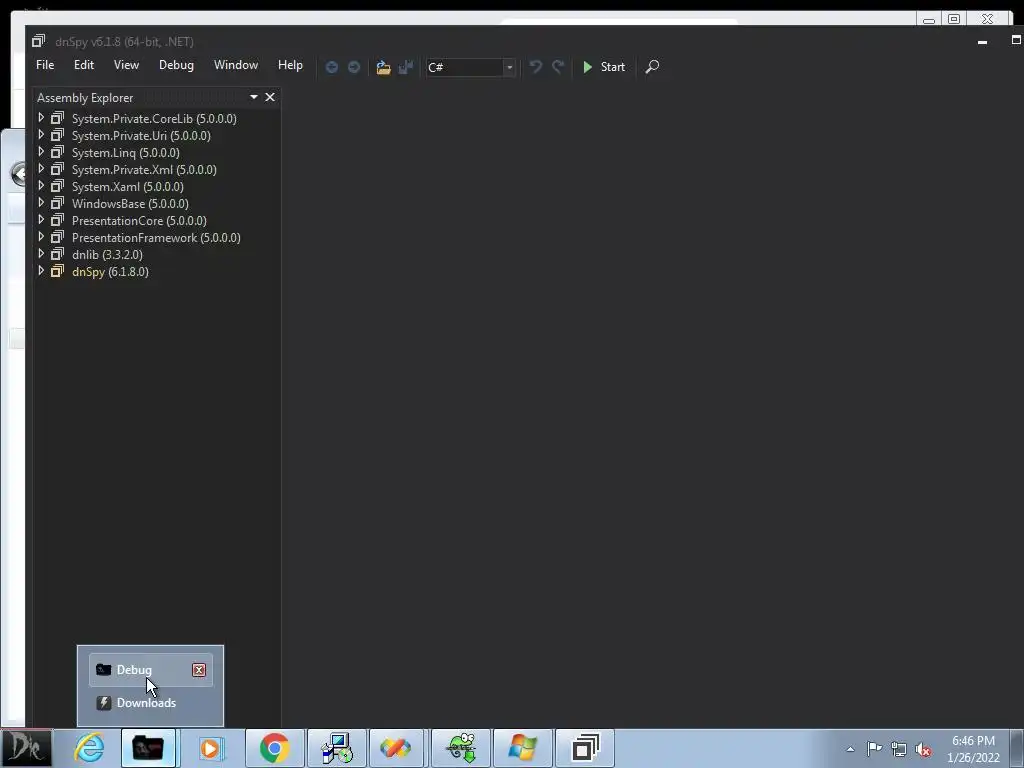Expand the dnlib node
Image resolution: width=1024 pixels, height=768 pixels.
(41, 254)
